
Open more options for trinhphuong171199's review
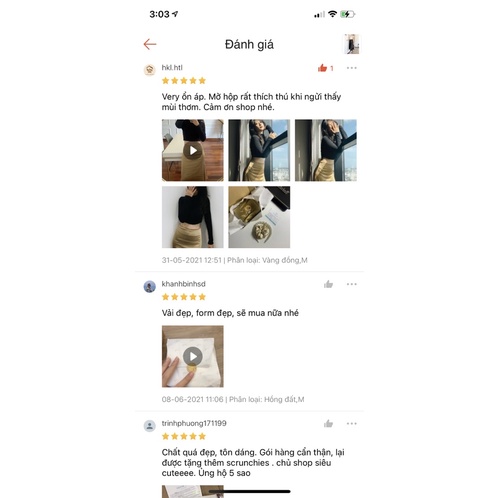click(352, 423)
